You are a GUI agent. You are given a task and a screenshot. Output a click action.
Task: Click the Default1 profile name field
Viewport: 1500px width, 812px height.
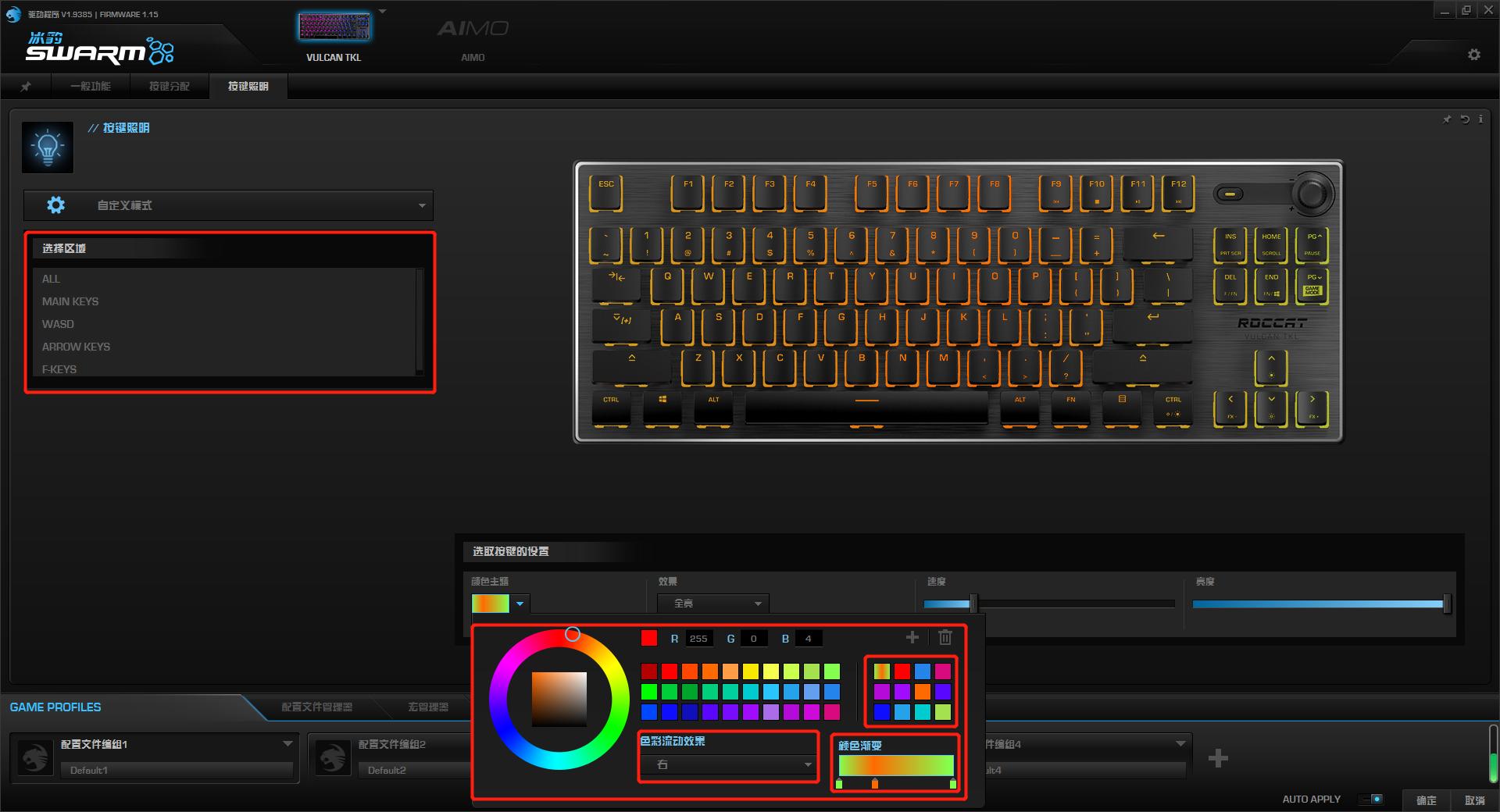tap(177, 770)
